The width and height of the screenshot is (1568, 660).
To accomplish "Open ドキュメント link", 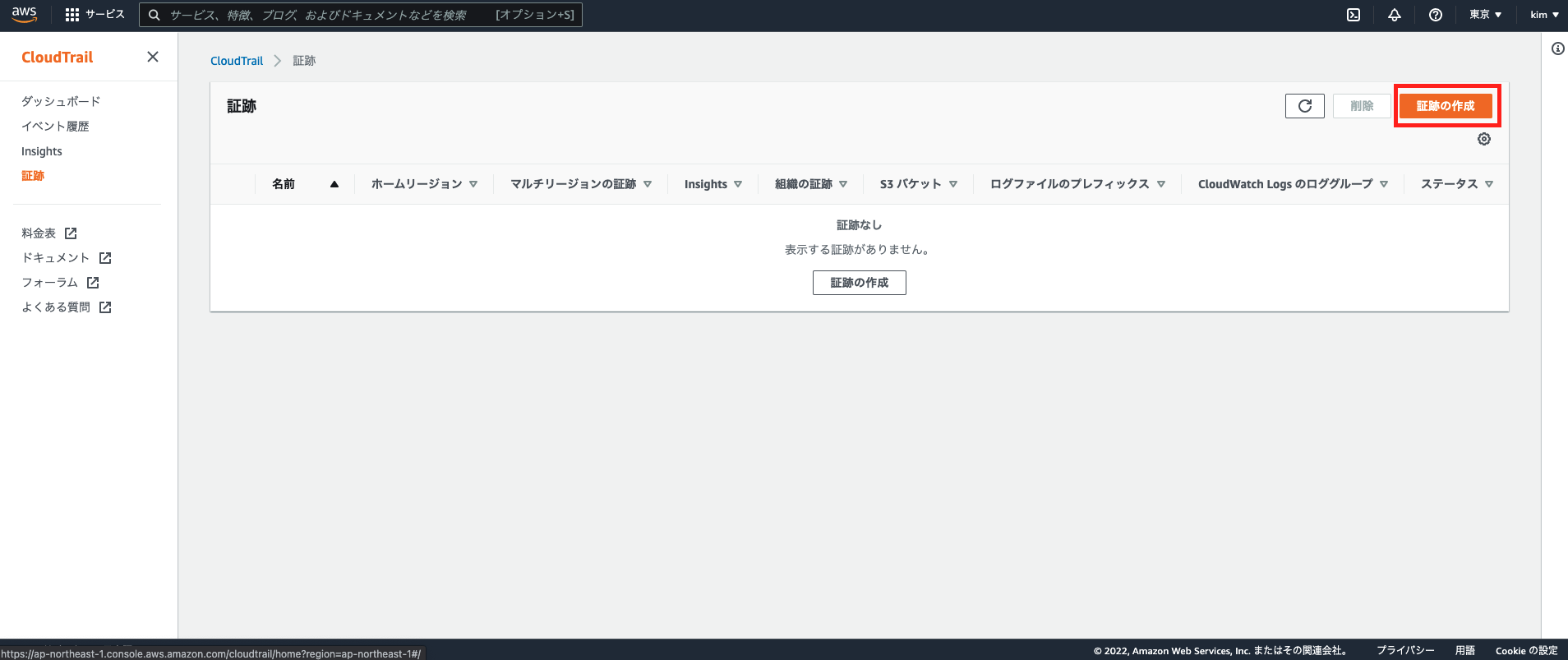I will click(56, 258).
